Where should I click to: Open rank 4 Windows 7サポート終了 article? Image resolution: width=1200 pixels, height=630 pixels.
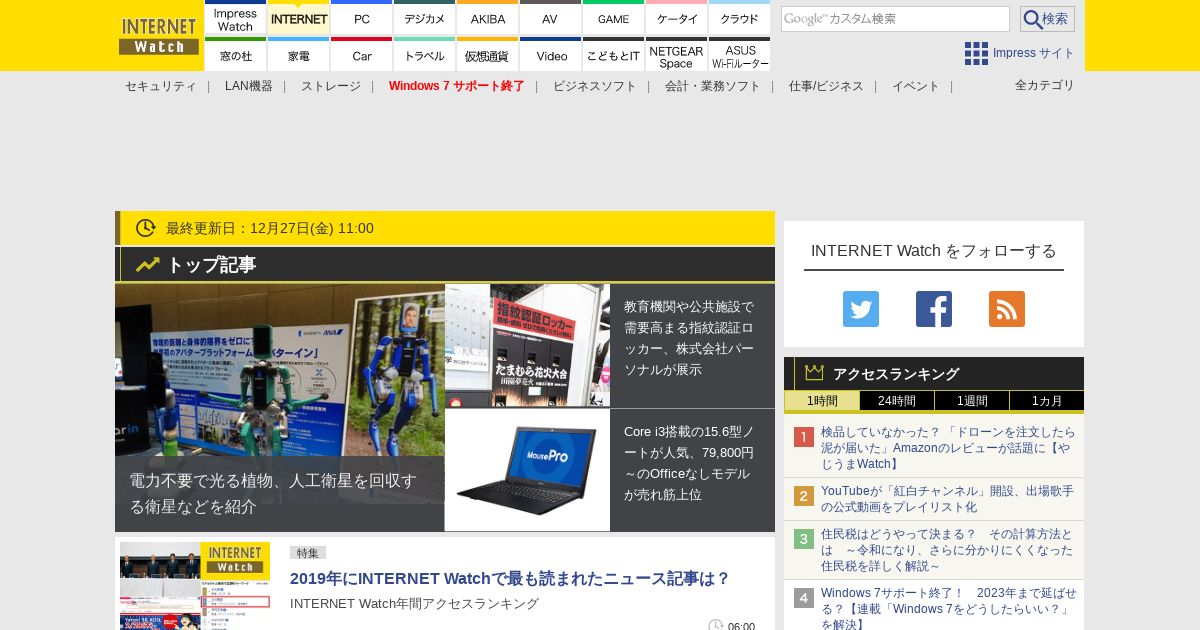(x=948, y=608)
